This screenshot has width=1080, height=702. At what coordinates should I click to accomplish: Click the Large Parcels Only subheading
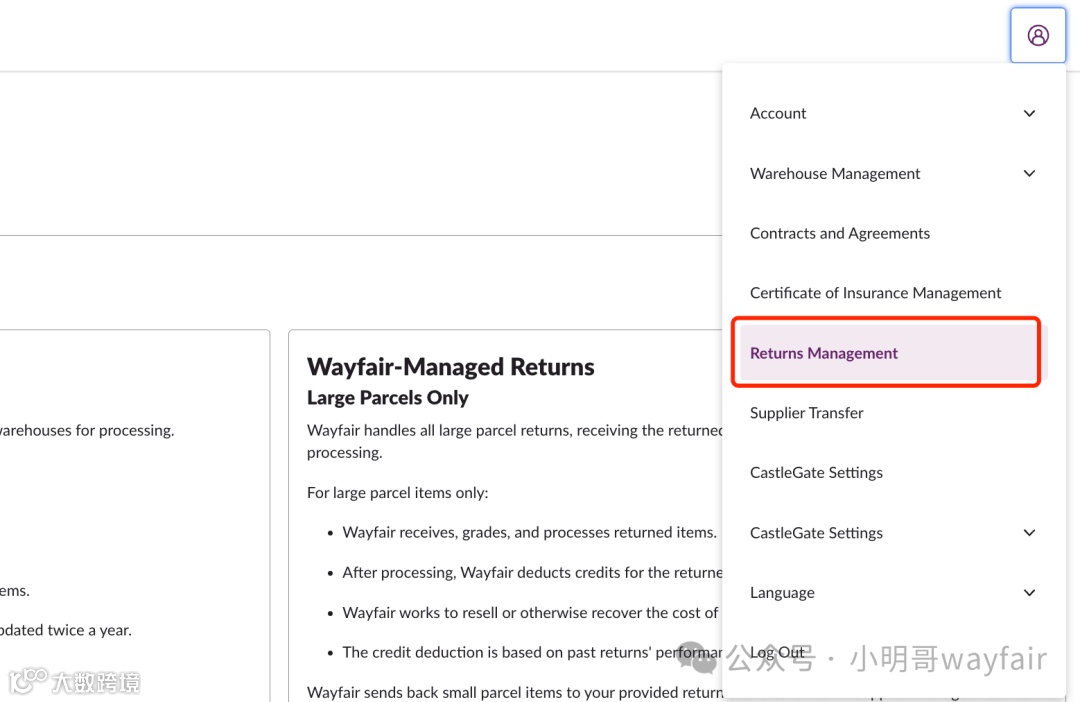click(x=387, y=398)
